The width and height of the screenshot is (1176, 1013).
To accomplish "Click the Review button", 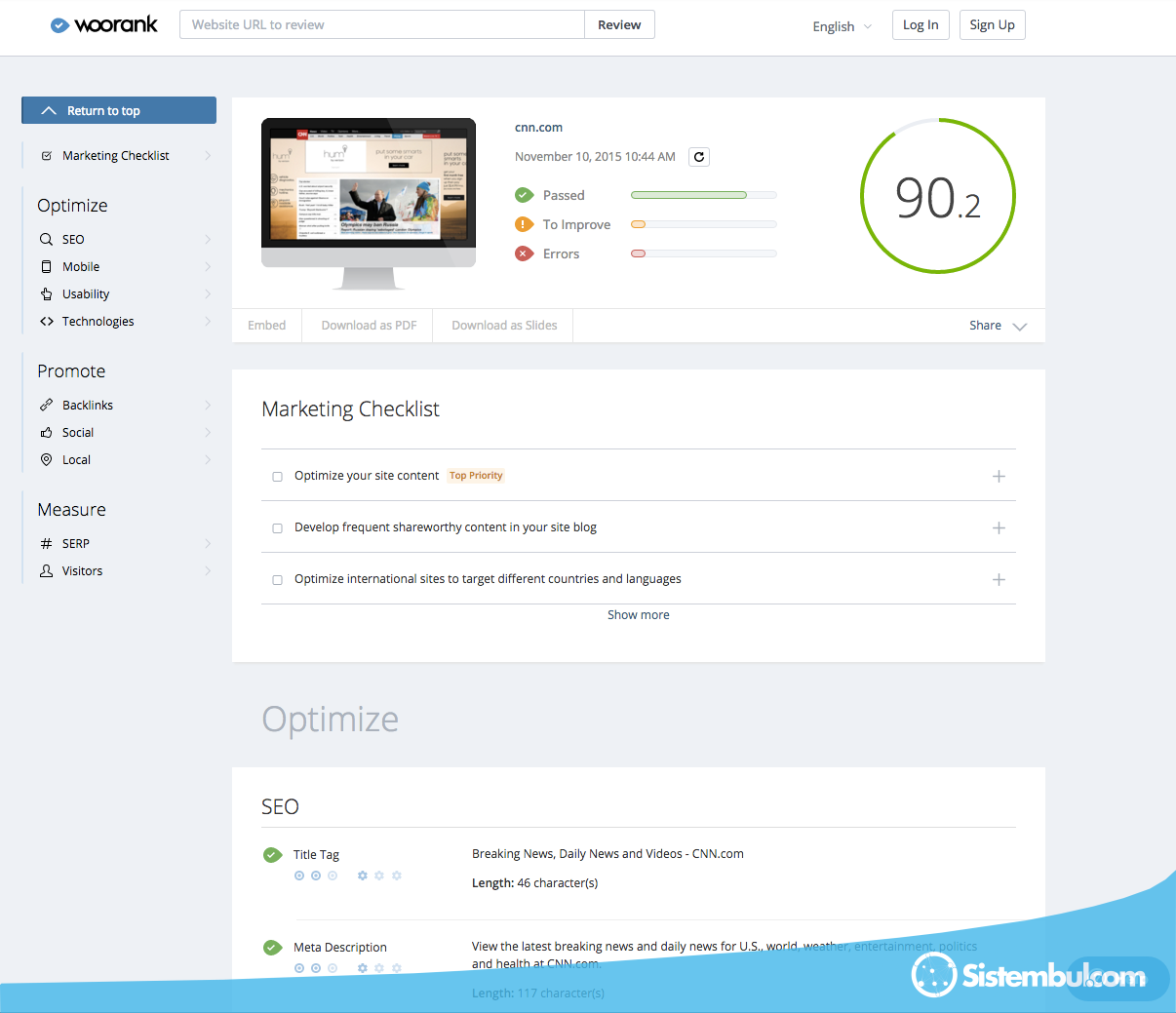I will click(619, 24).
